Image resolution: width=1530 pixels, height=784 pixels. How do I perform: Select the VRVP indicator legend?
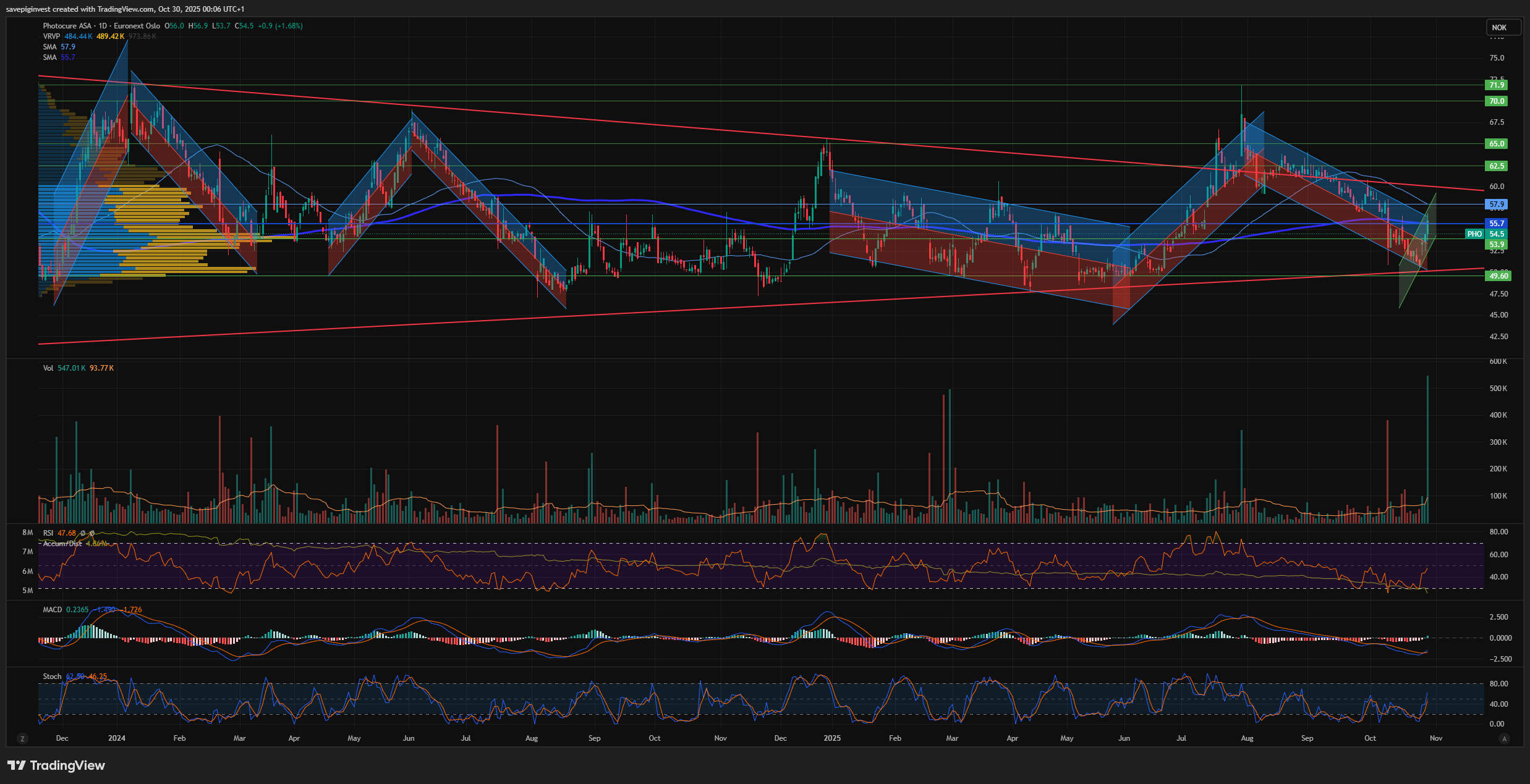click(51, 36)
